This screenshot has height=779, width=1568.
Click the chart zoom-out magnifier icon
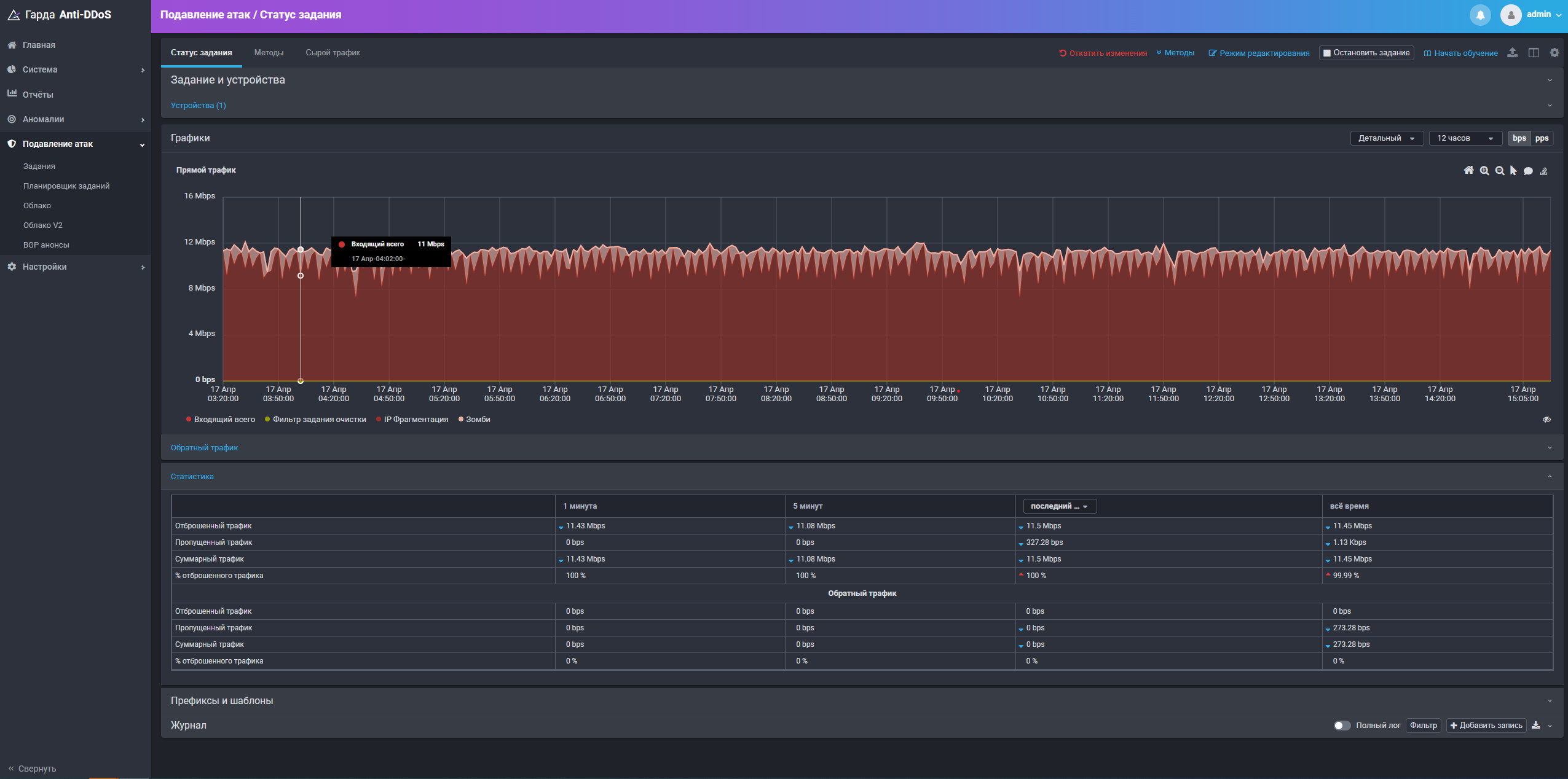tap(1500, 171)
